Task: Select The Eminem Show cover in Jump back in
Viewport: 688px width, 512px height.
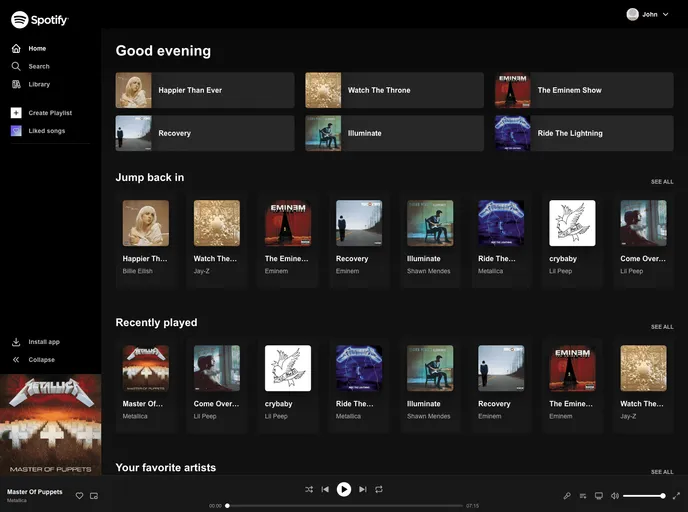Action: point(288,223)
